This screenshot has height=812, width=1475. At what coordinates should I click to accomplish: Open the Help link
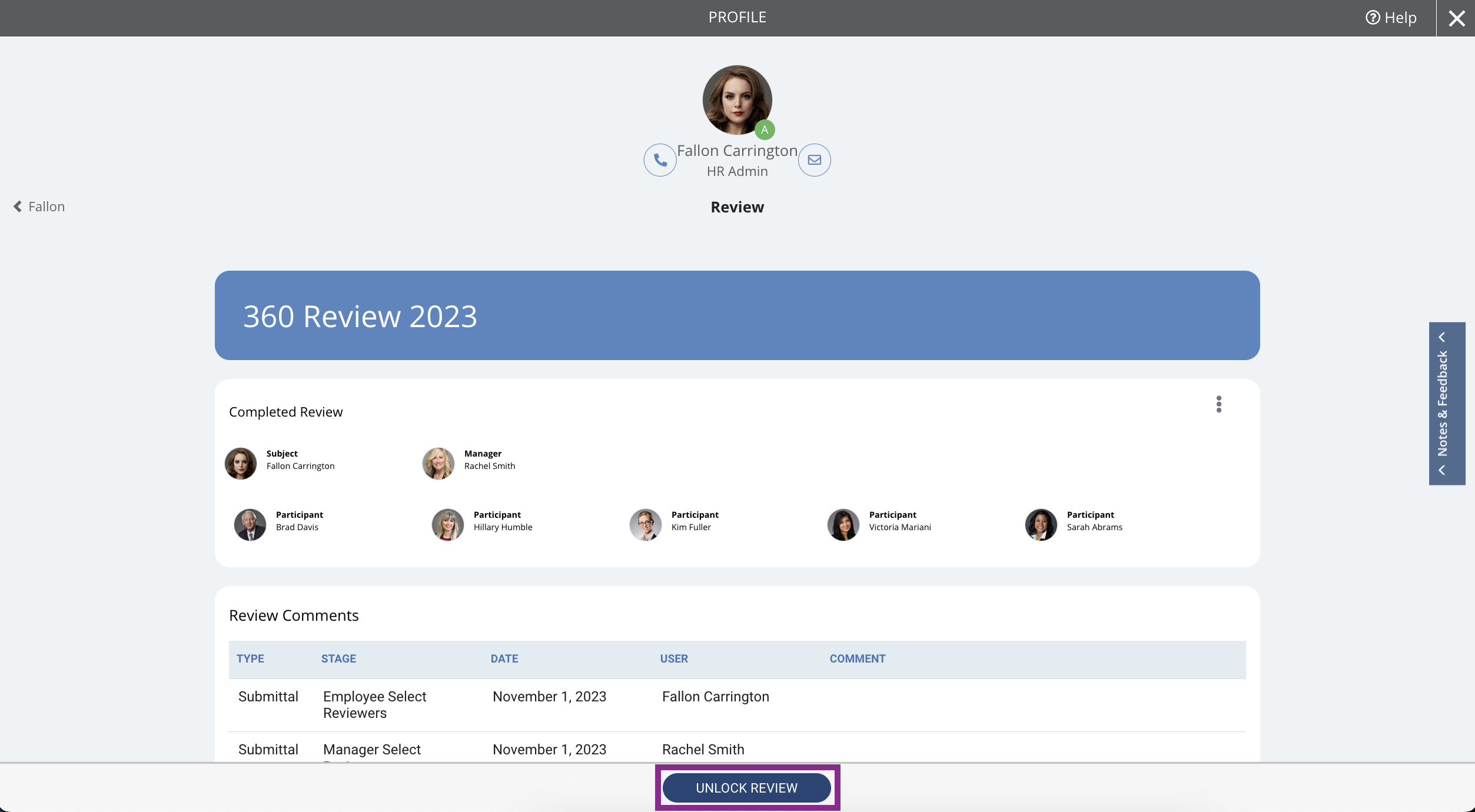pyautogui.click(x=1391, y=18)
